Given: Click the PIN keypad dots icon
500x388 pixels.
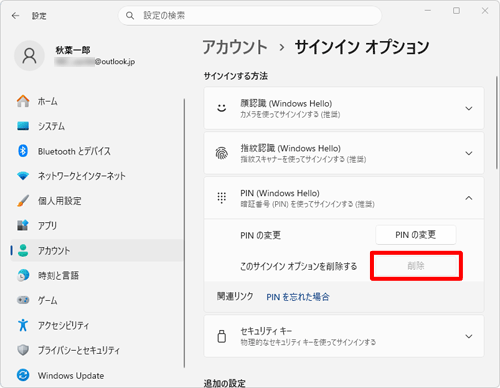Looking at the screenshot, I should [222, 198].
